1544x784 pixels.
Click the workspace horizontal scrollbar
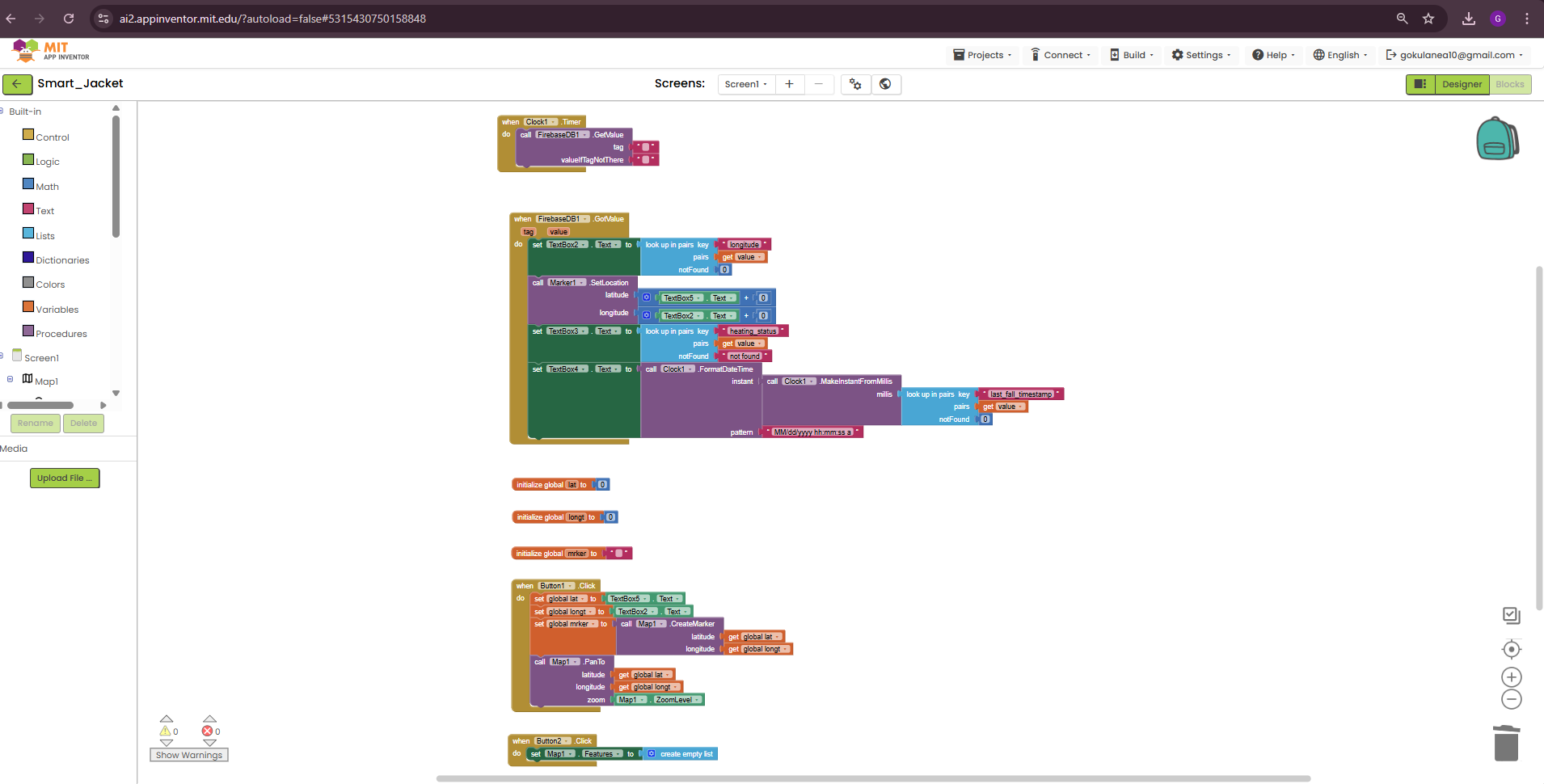[x=873, y=779]
